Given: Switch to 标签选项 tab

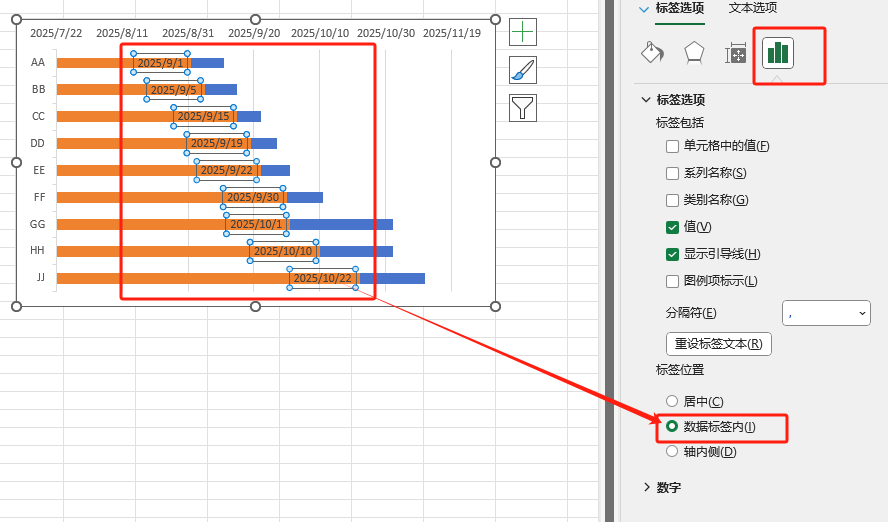Looking at the screenshot, I should tap(680, 8).
